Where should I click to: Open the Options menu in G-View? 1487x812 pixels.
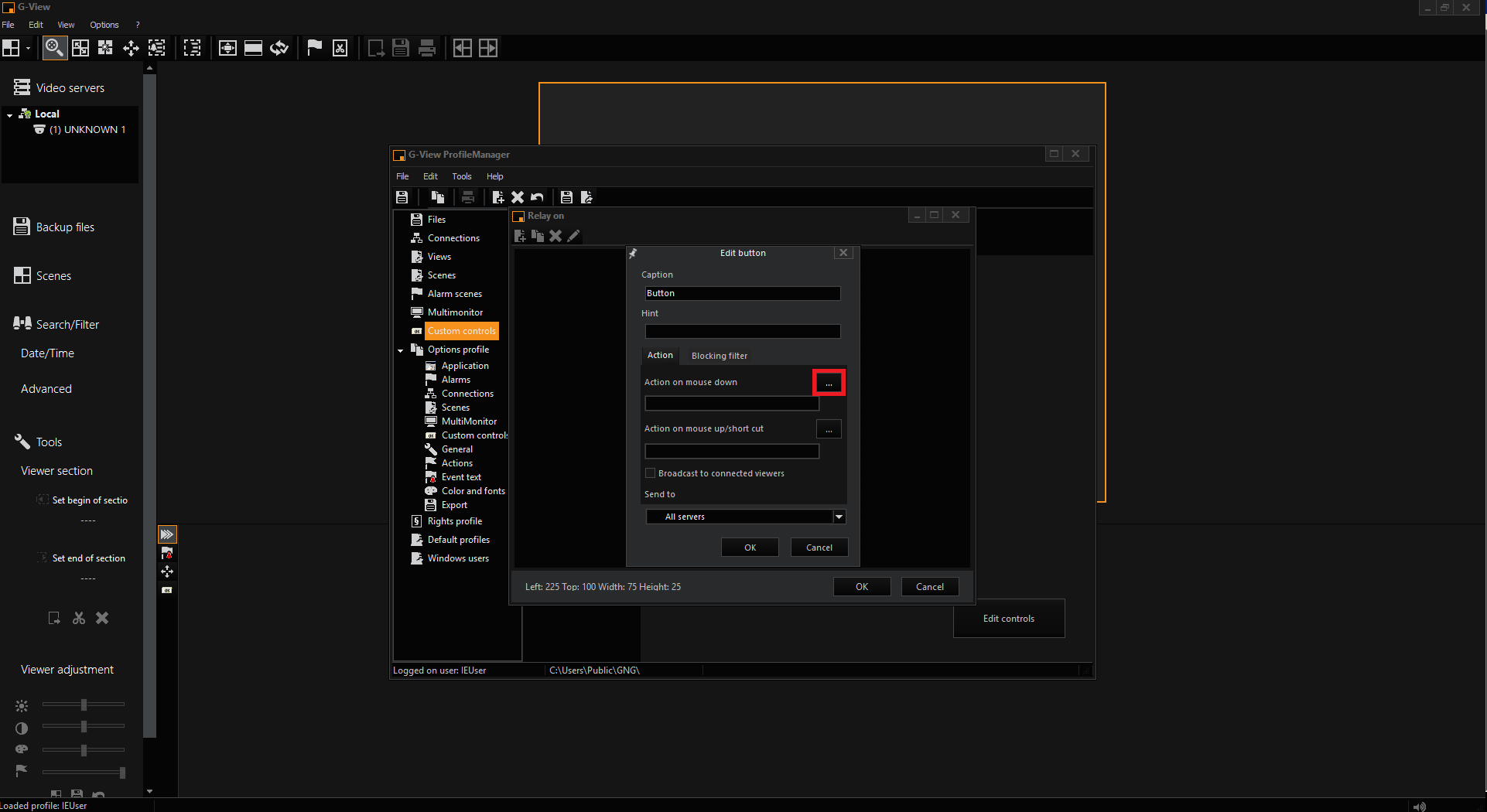coord(104,25)
